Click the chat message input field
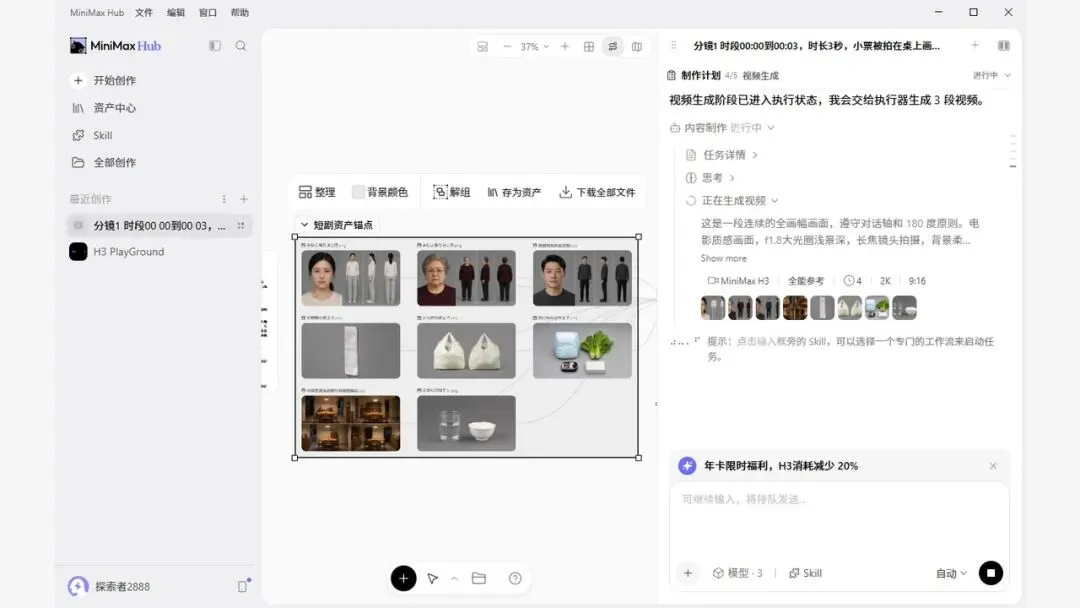This screenshot has width=1080, height=608. [839, 518]
